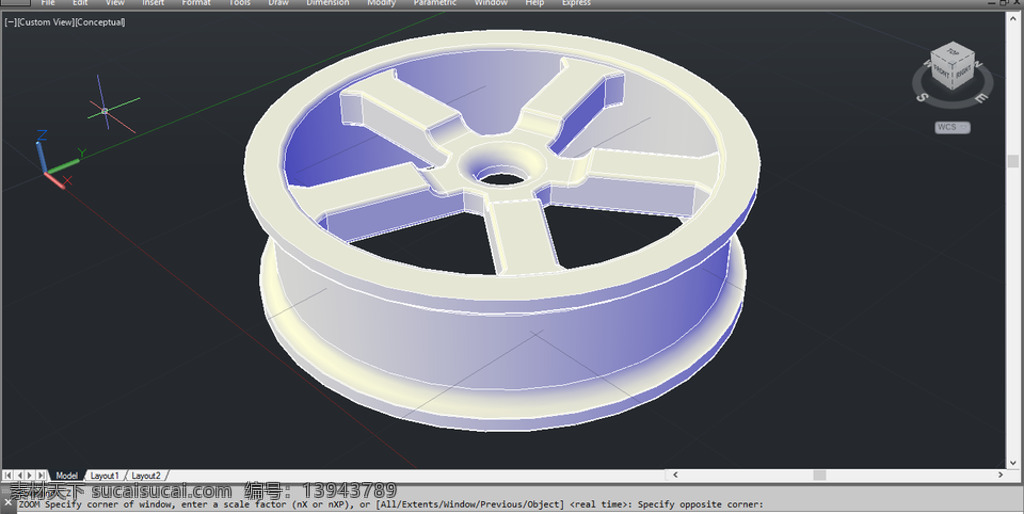
Task: Open the Modify menu
Action: (381, 3)
